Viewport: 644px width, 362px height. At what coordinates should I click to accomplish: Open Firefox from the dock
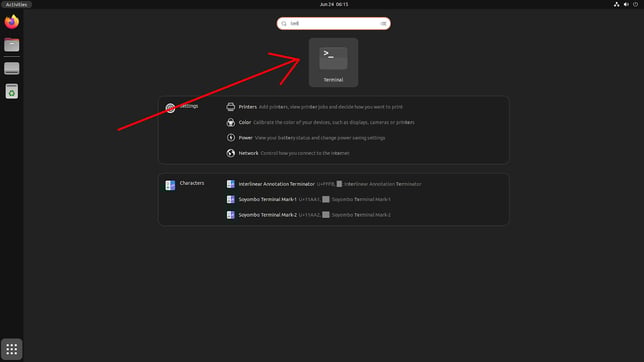[12, 22]
